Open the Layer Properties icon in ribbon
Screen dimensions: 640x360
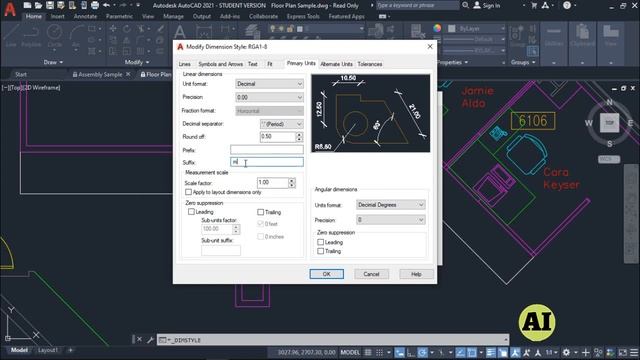[x=252, y=32]
